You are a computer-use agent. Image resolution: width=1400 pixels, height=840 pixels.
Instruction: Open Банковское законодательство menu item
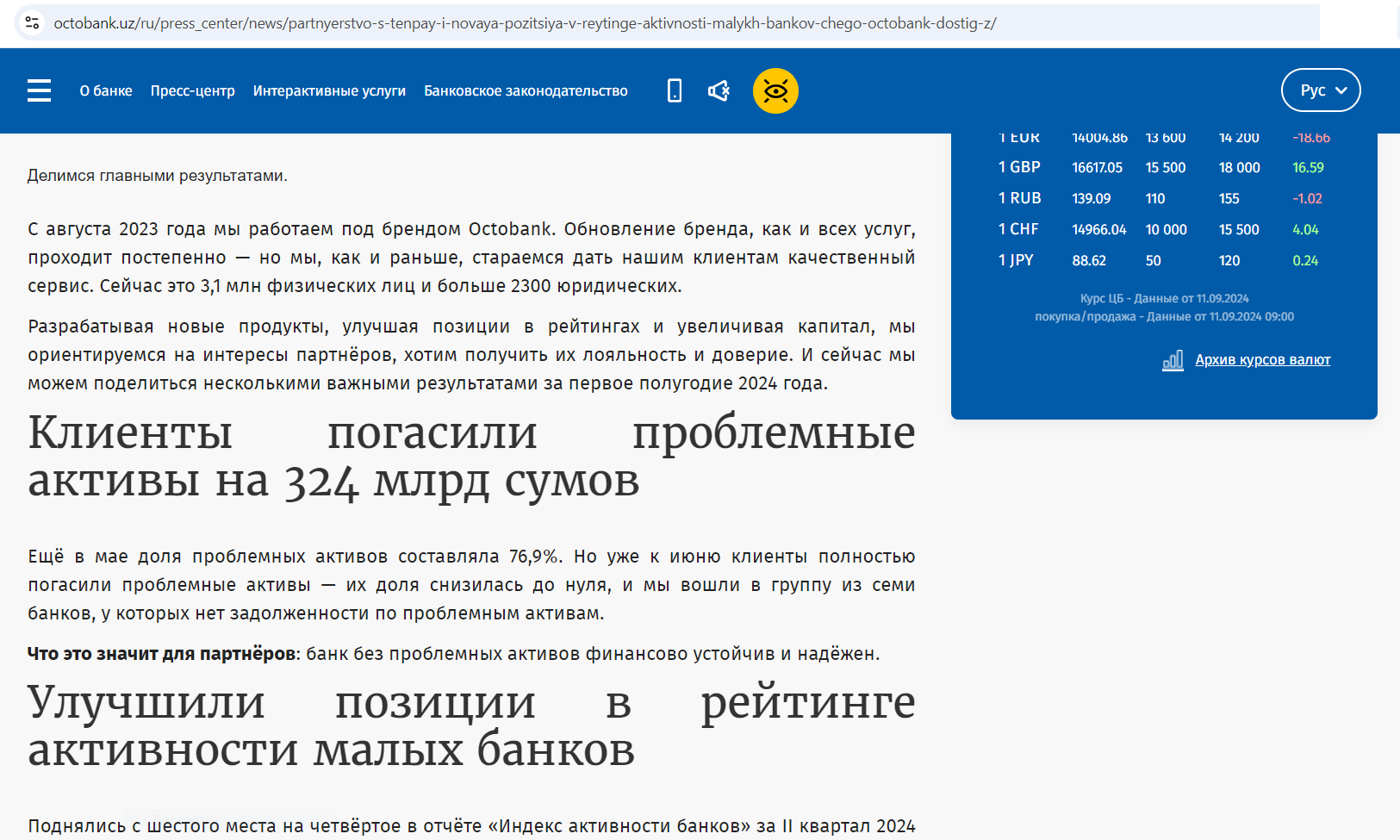526,90
